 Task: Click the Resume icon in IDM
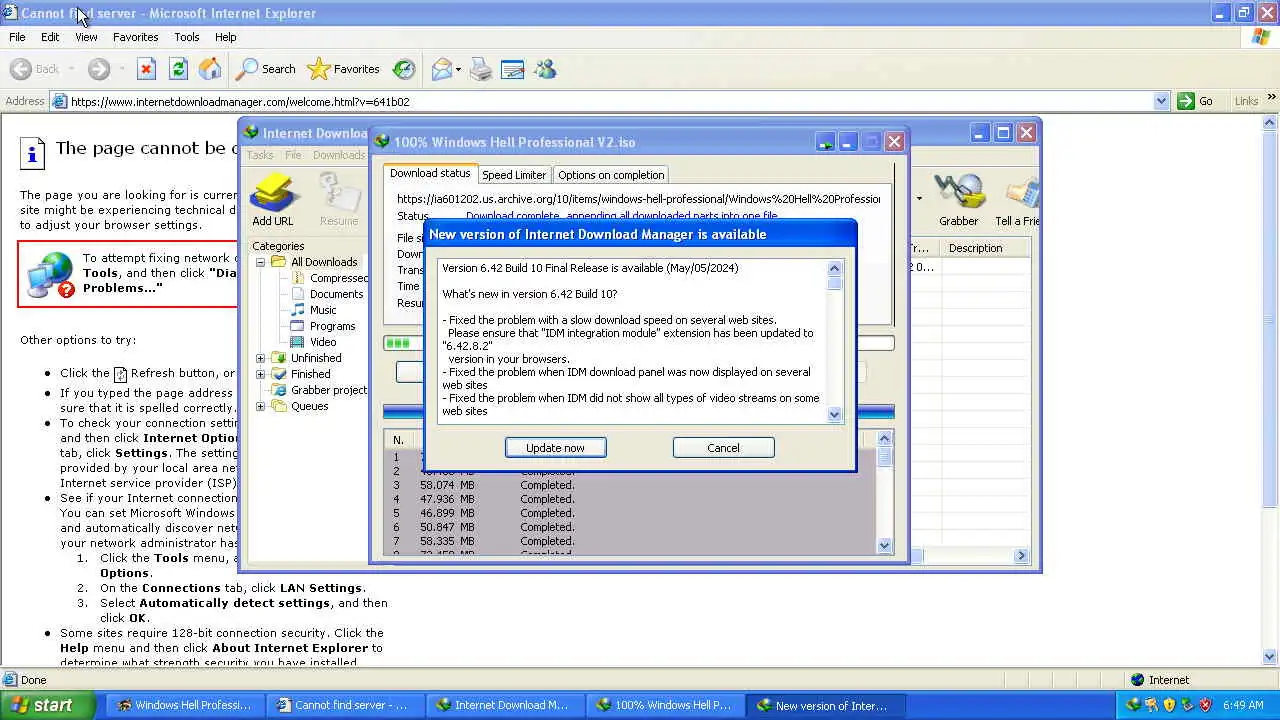tap(339, 200)
